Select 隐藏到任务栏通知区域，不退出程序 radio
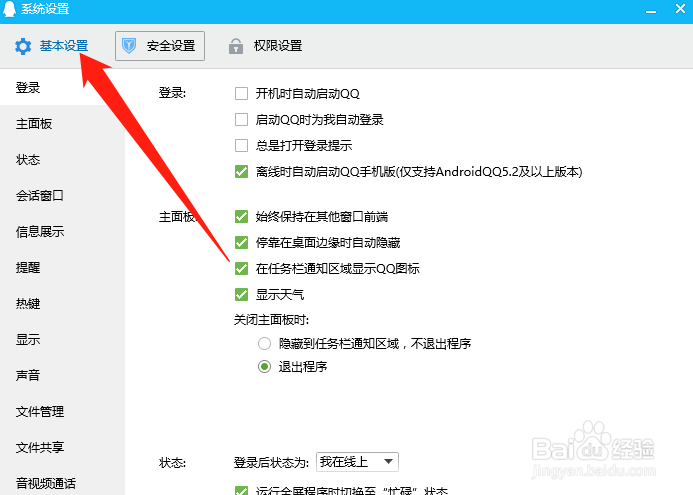Screen dimensions: 693x495 264,343
